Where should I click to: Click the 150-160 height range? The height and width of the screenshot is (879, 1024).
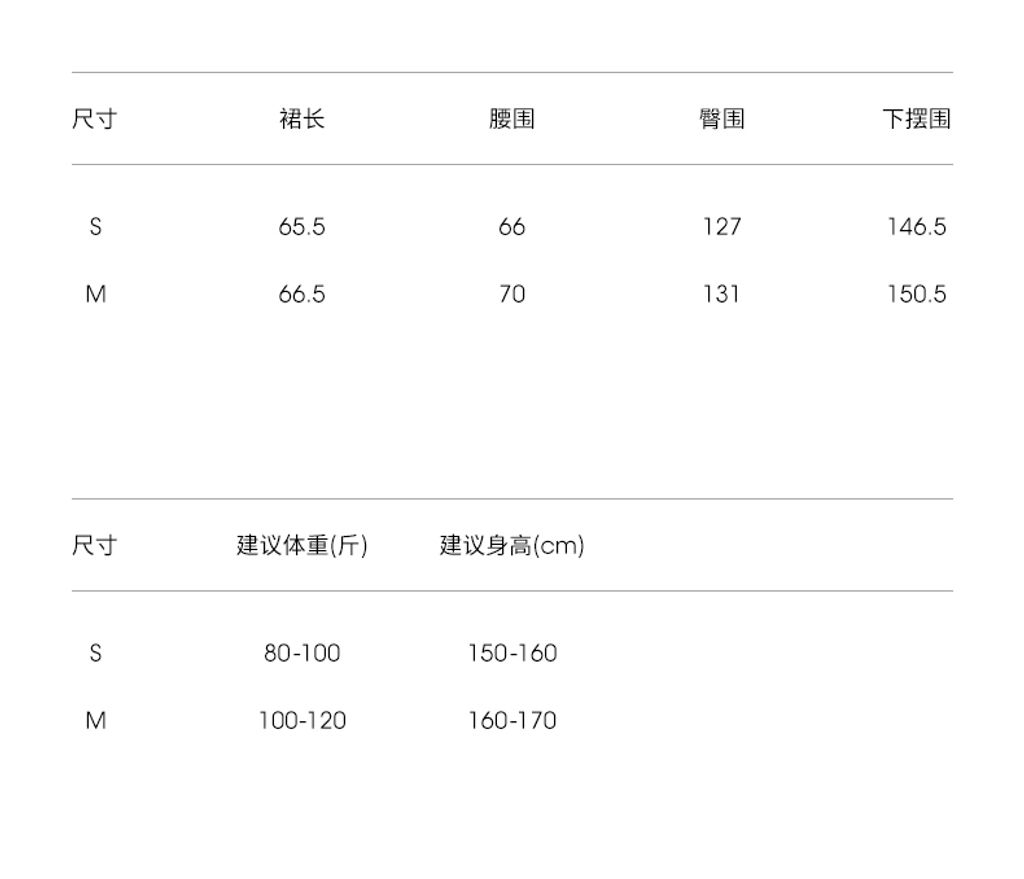point(512,653)
